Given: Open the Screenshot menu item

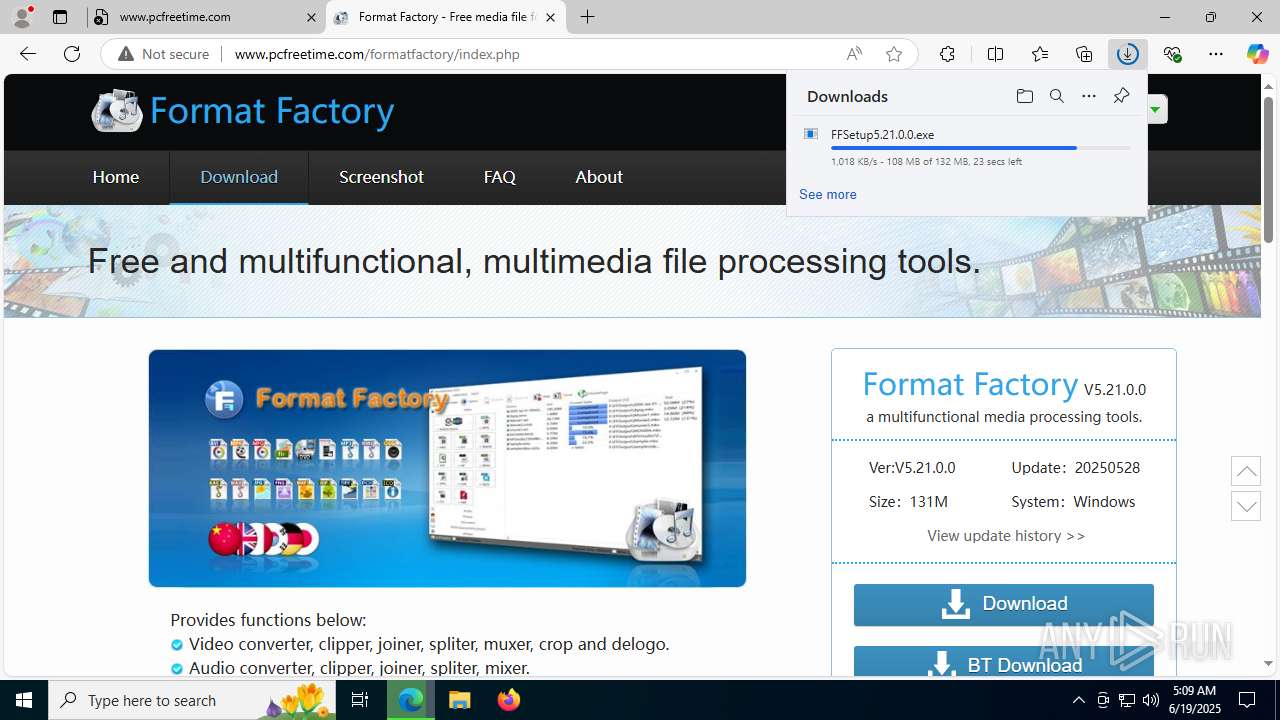Looking at the screenshot, I should 381,177.
